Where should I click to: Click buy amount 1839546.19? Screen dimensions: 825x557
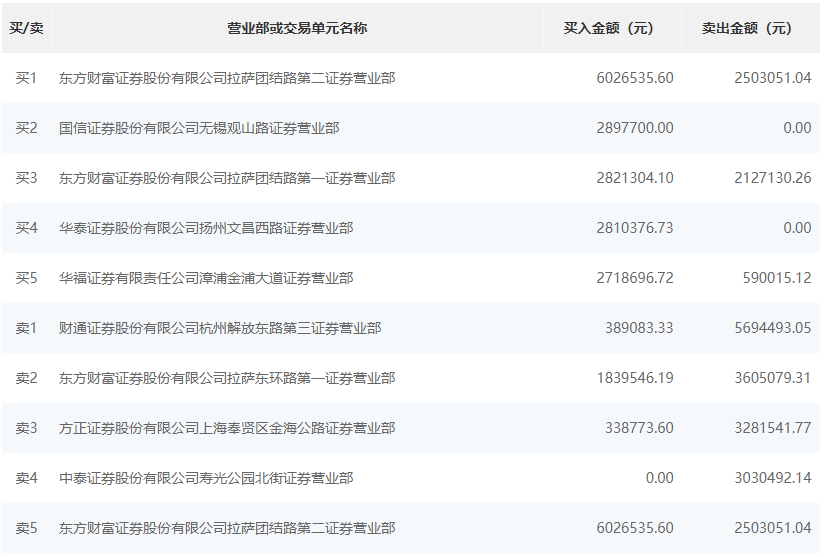pyautogui.click(x=635, y=378)
